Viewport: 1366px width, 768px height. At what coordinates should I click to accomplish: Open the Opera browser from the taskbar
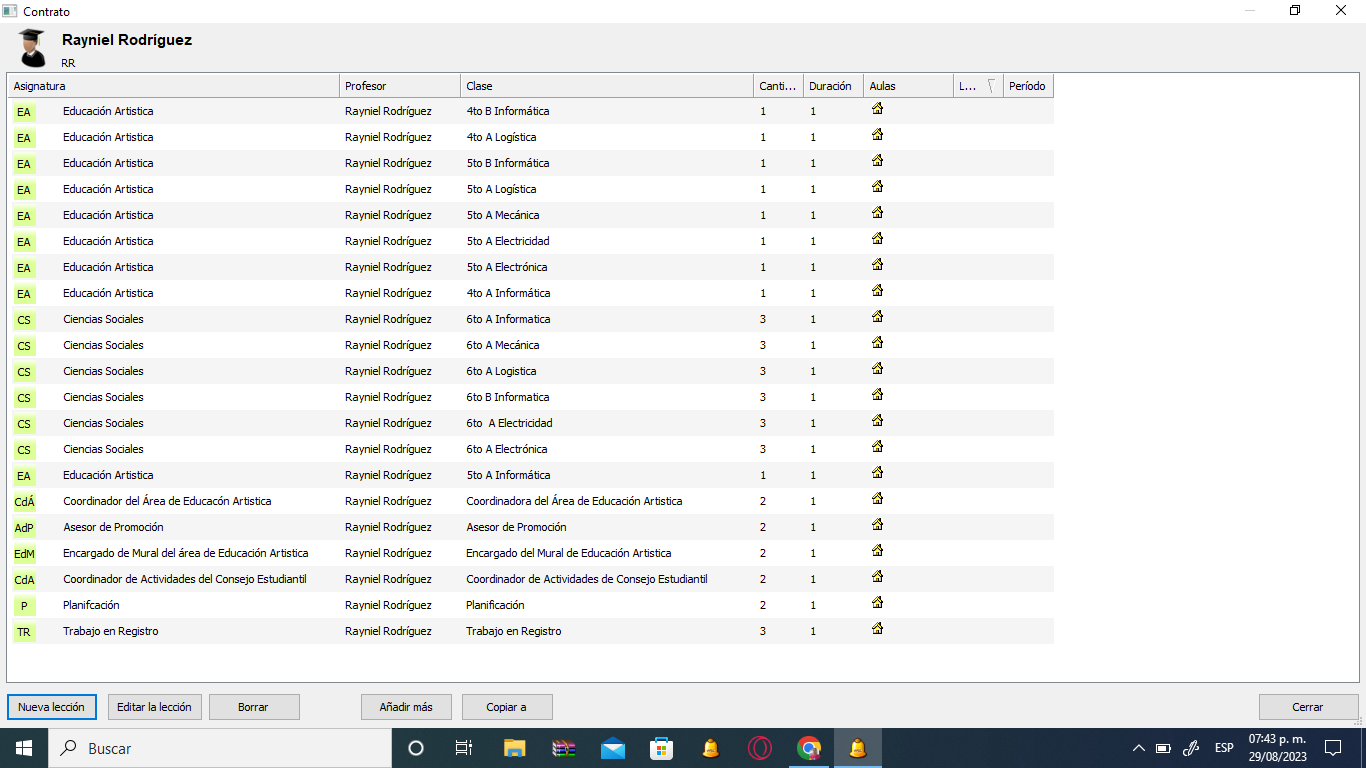(x=760, y=748)
